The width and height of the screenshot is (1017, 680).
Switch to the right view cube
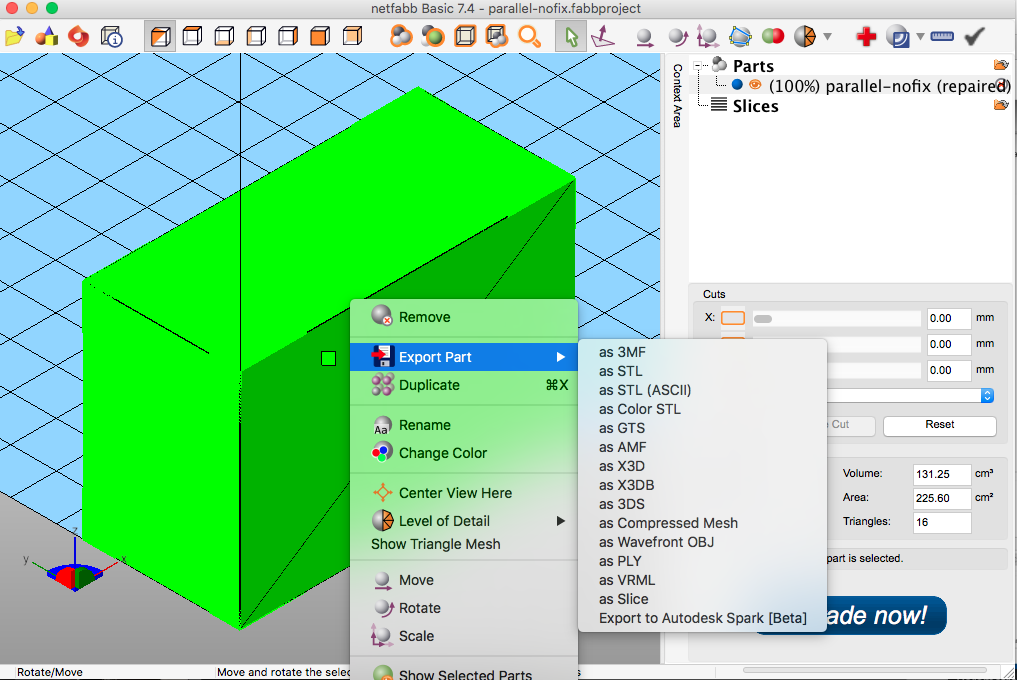(x=288, y=36)
